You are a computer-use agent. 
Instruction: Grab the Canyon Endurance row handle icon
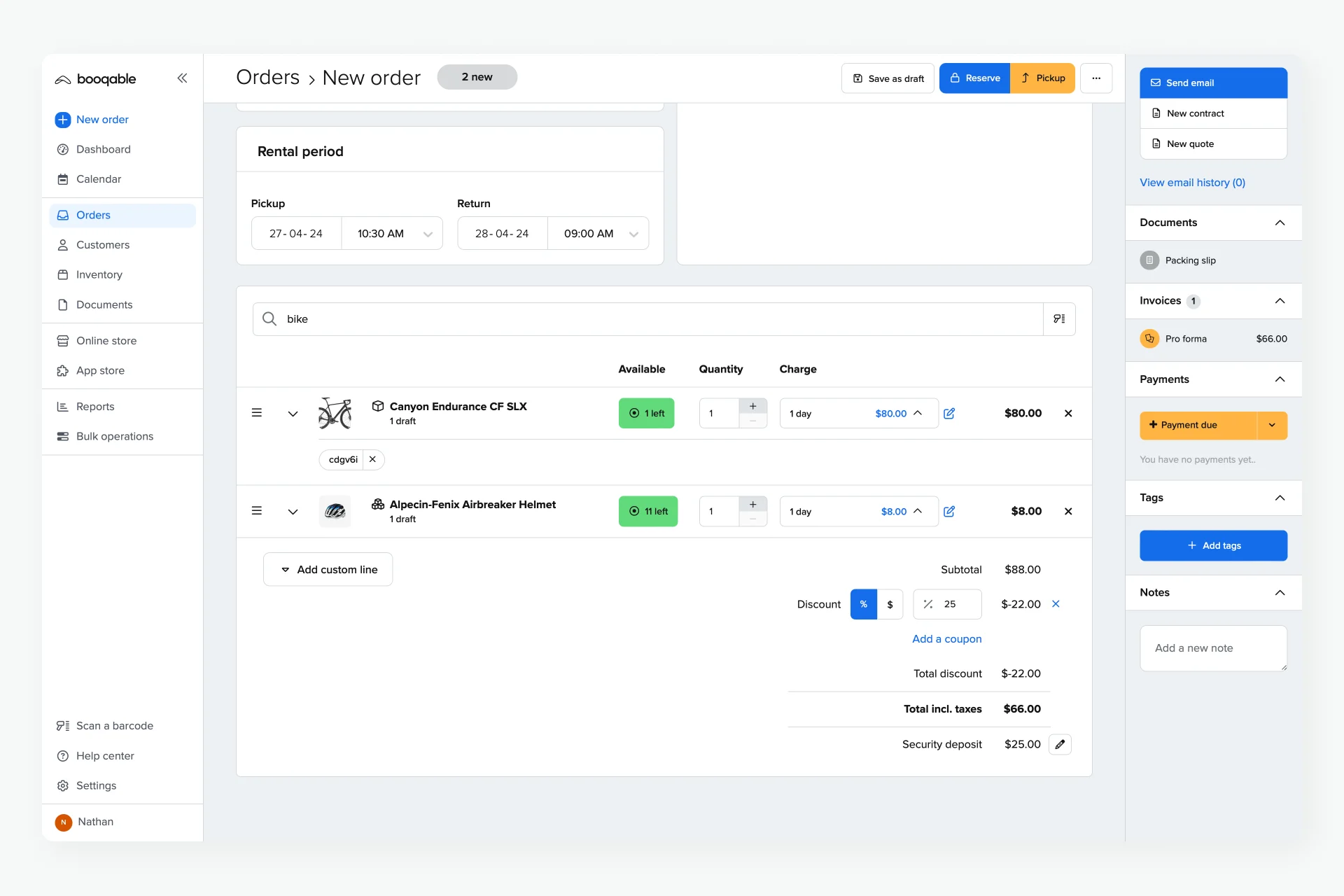[x=257, y=413]
